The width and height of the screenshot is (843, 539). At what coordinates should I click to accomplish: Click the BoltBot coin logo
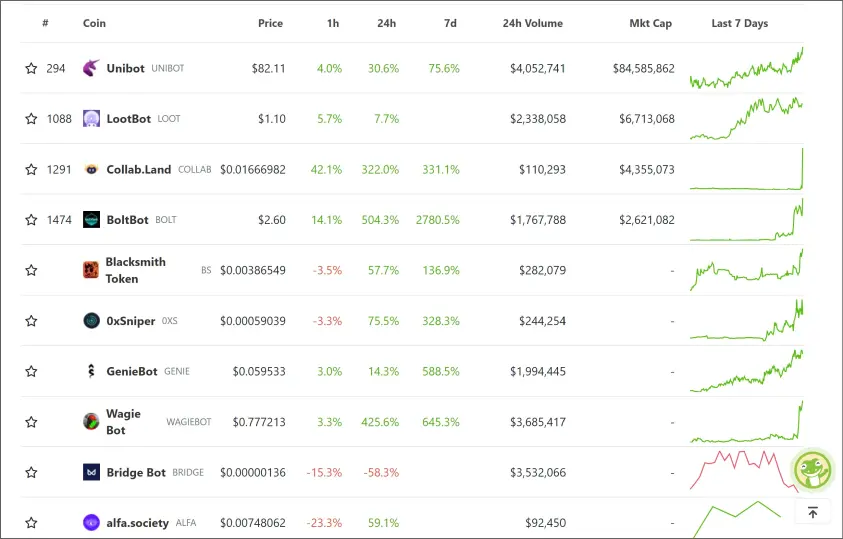pyautogui.click(x=91, y=220)
